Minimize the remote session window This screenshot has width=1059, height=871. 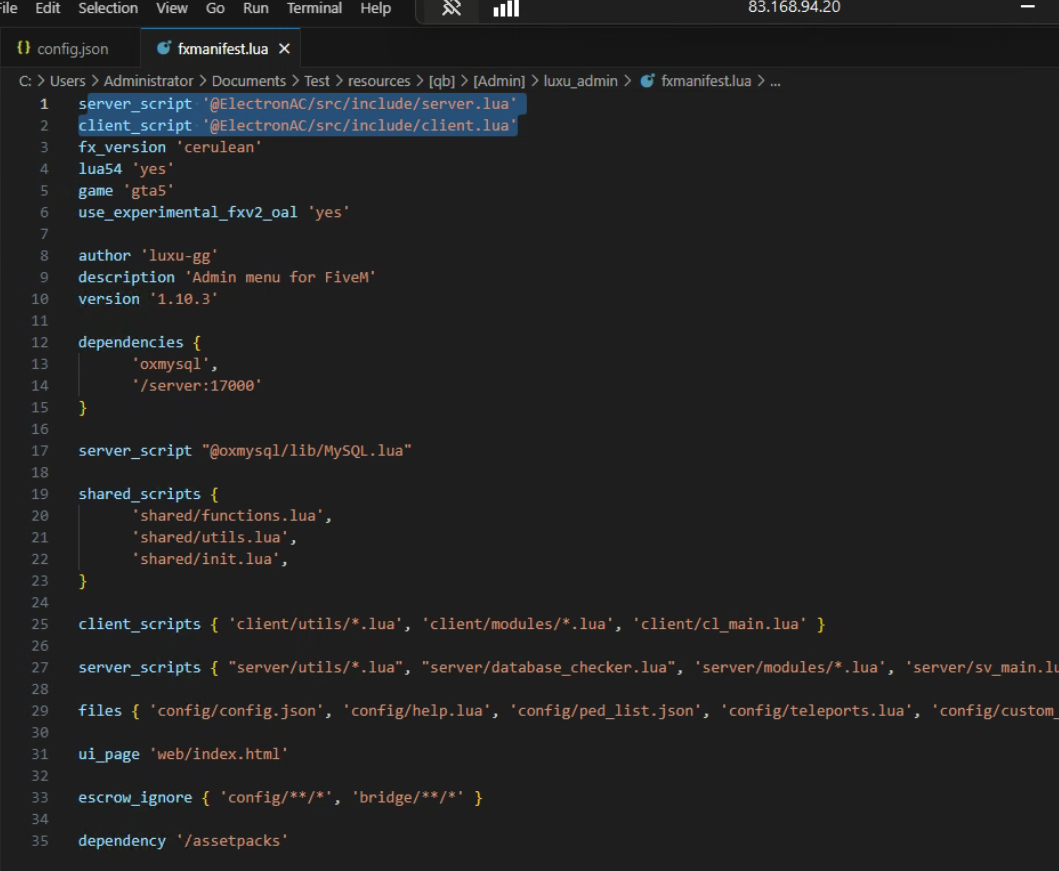point(1027,7)
